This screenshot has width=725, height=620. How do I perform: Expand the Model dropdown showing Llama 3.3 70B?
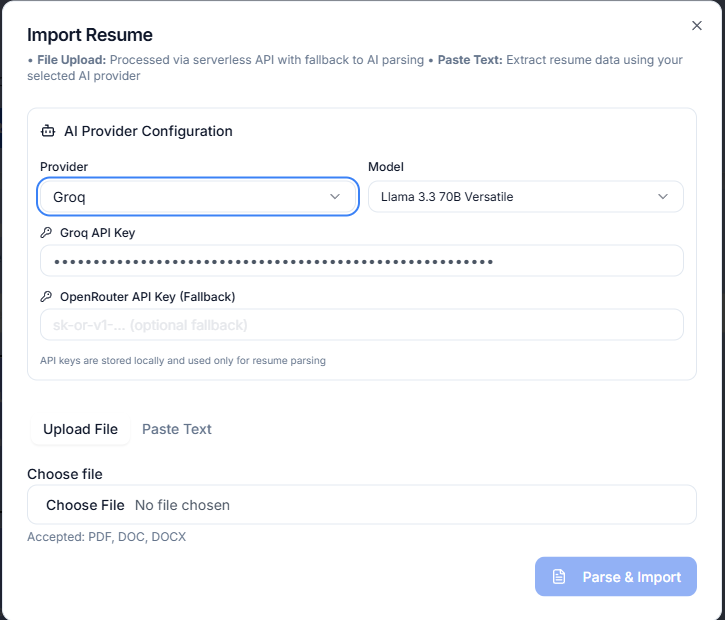(x=525, y=197)
